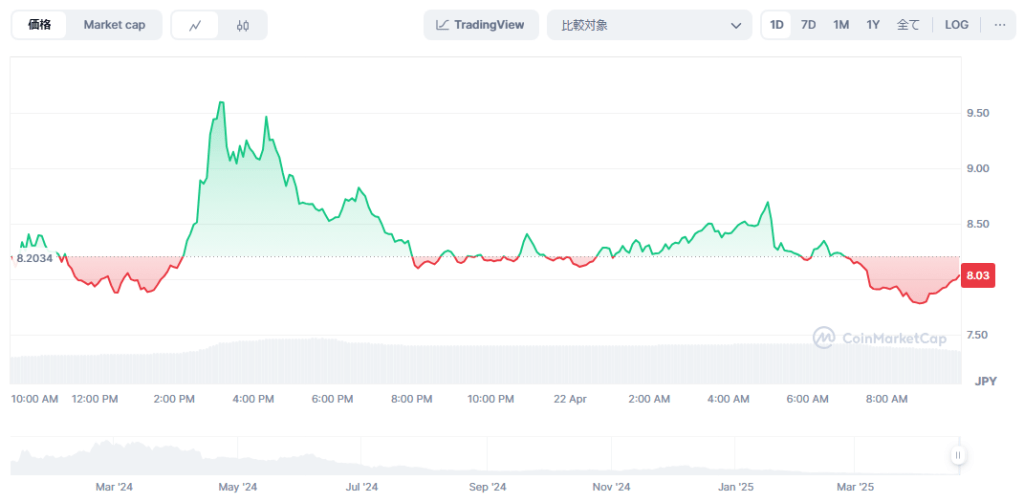The image size is (1024, 503).
Task: Expand the 比較対象 compare dropdown
Action: [649, 25]
